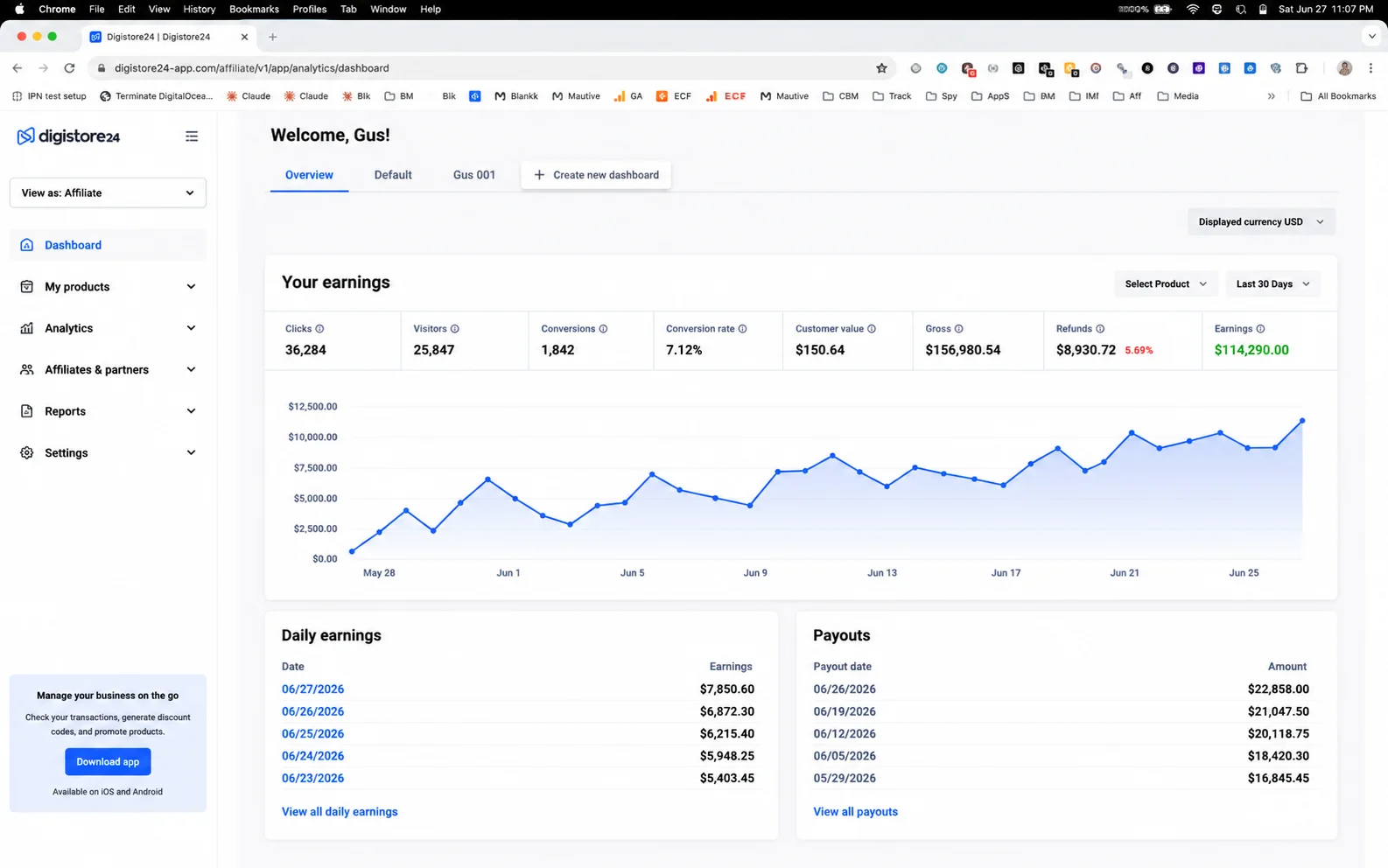The width and height of the screenshot is (1388, 868).
Task: Click the info icon beside Visitors
Action: click(455, 329)
